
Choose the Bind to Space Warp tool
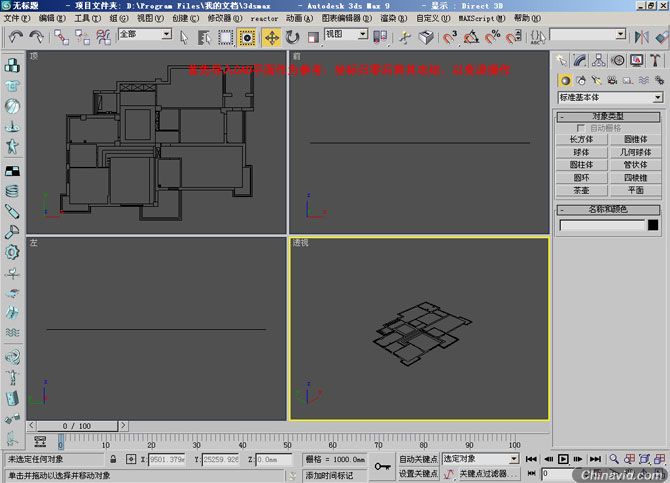pos(103,37)
